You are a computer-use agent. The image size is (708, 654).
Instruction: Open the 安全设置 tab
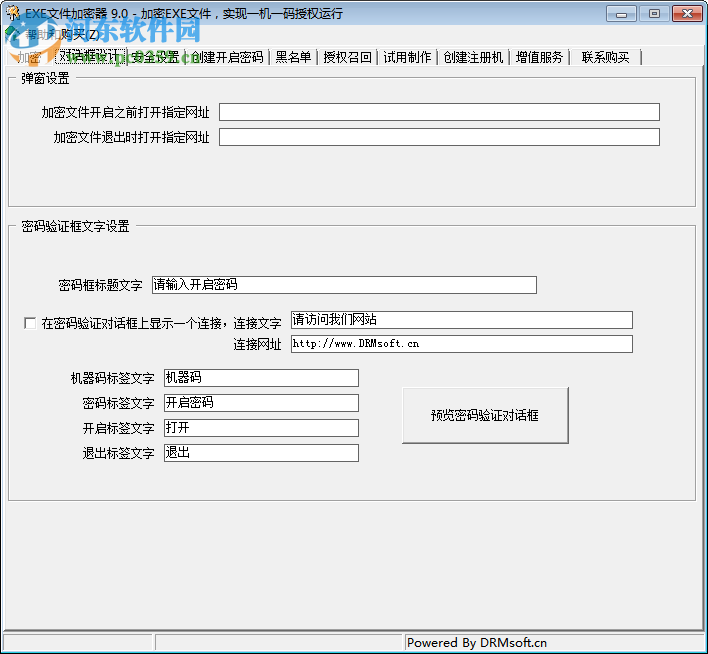click(x=156, y=57)
